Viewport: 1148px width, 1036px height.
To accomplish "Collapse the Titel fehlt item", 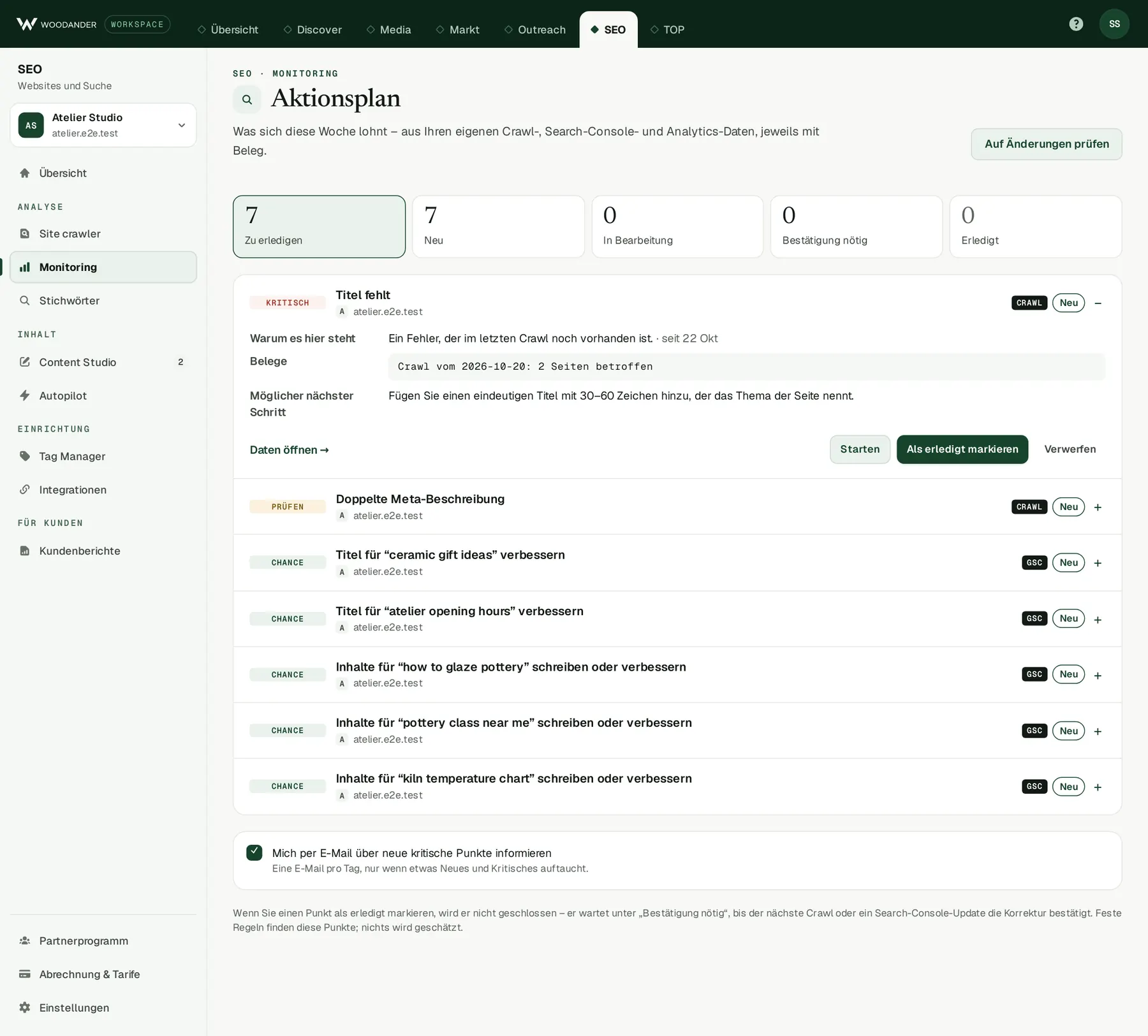I will pos(1098,303).
